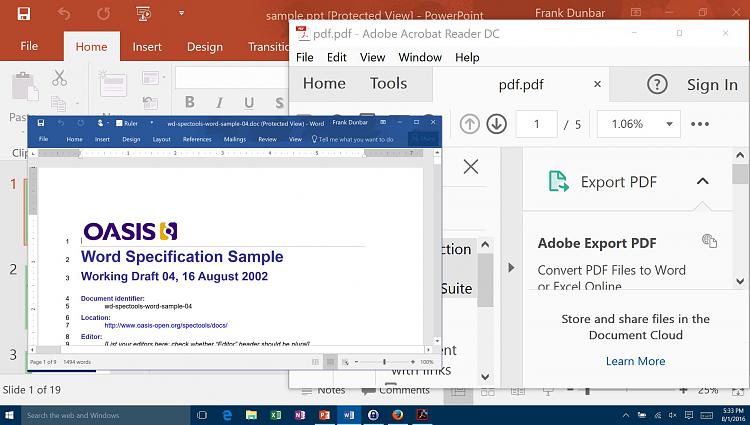Save document in Word quick access toolbar

(x=41, y=123)
